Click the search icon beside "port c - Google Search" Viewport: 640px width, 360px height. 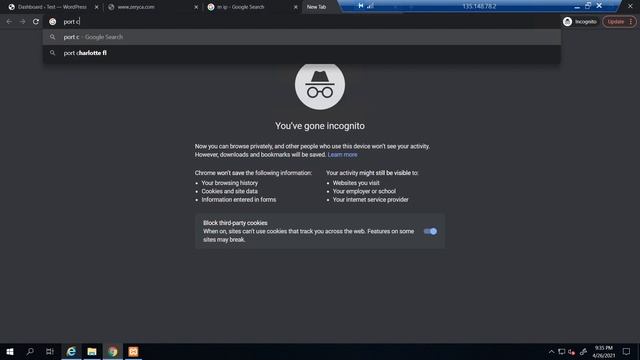tap(52, 37)
